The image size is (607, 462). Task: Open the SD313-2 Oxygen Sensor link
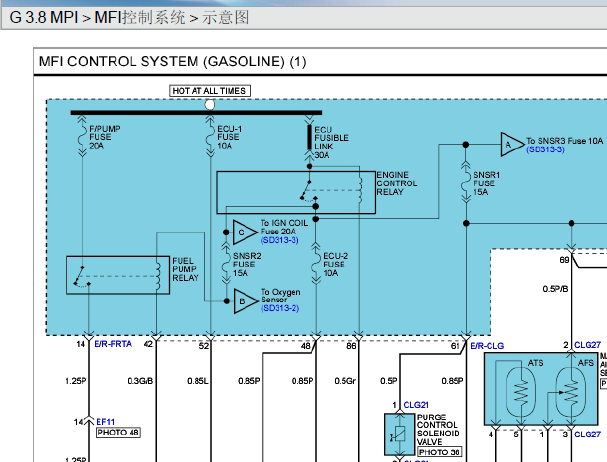coord(280,308)
